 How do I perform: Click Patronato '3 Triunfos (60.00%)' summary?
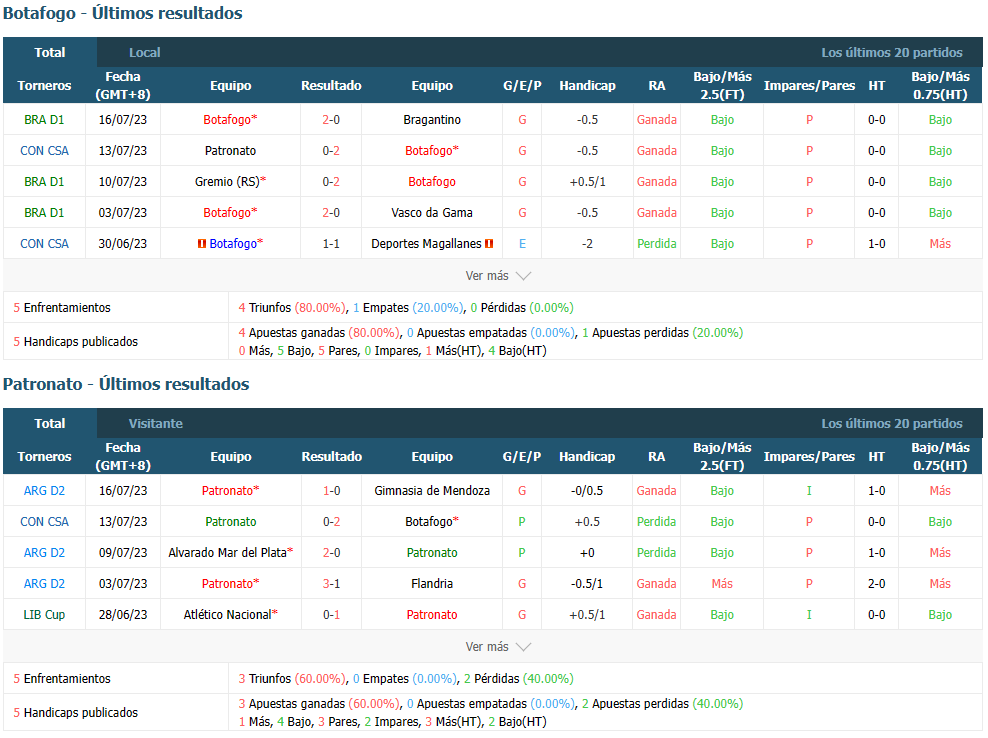[x=292, y=679]
